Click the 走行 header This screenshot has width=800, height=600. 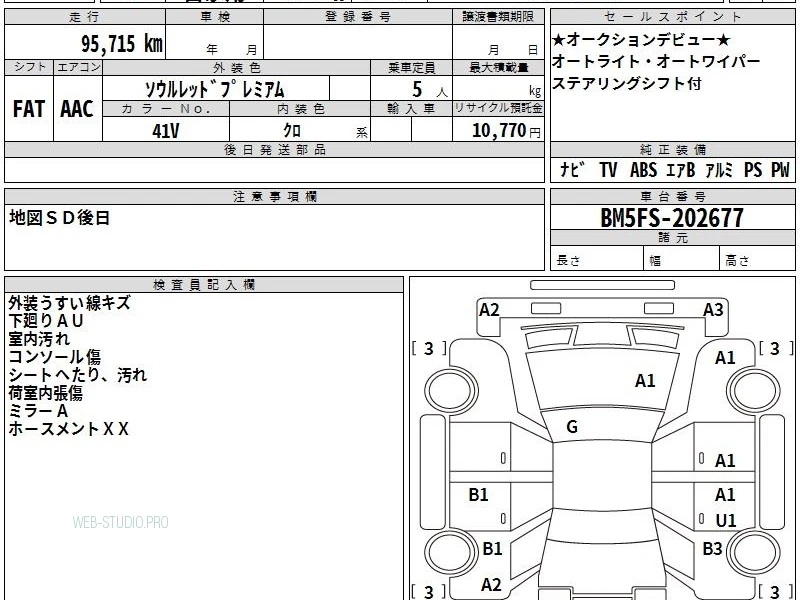click(x=85, y=16)
